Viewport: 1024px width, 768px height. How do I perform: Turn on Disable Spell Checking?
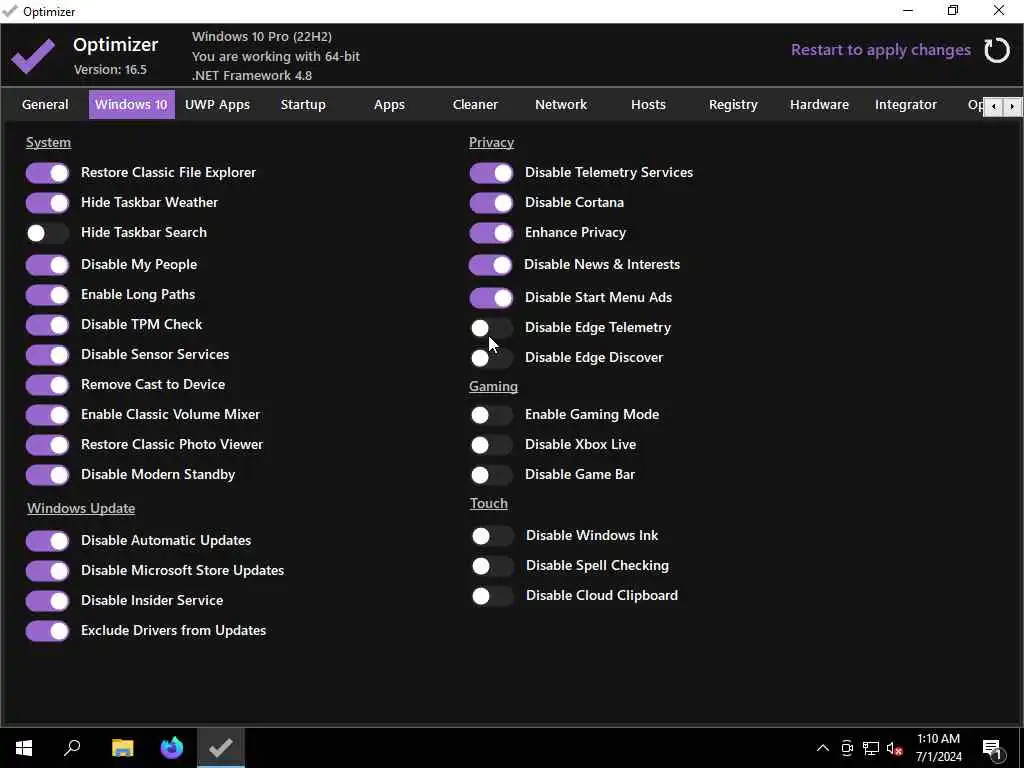pos(492,566)
